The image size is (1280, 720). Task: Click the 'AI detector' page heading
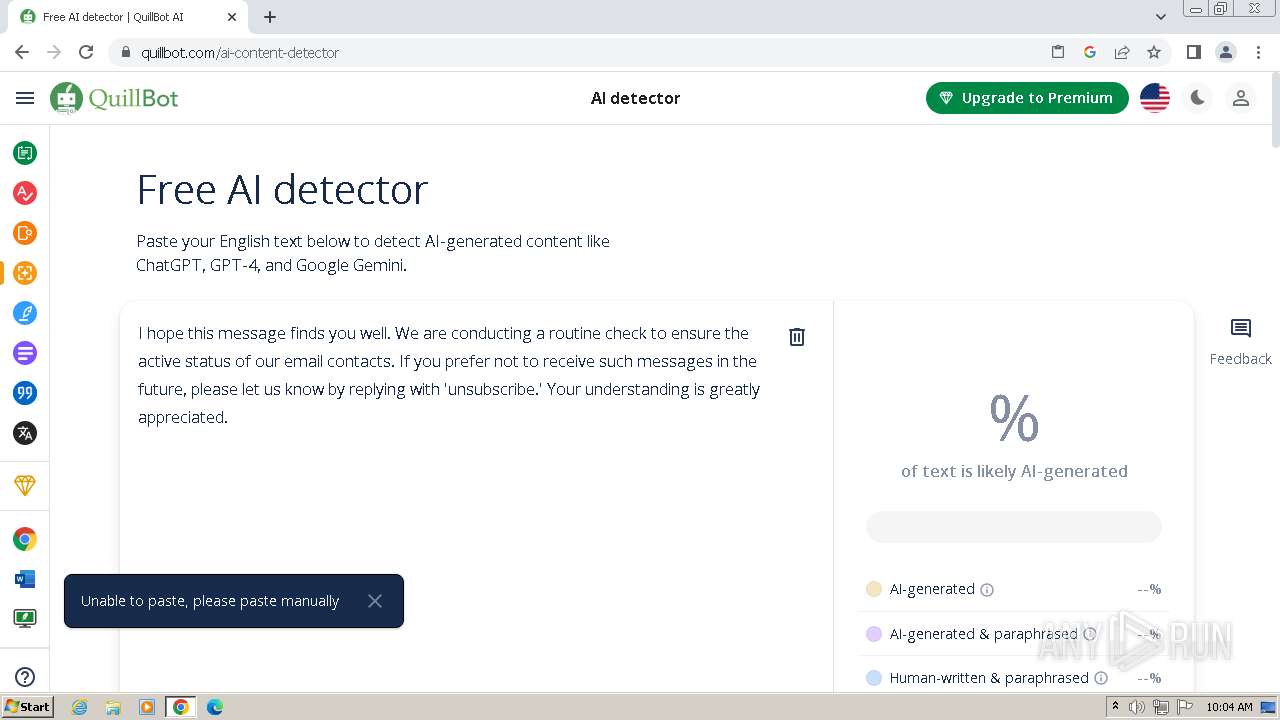click(x=635, y=98)
